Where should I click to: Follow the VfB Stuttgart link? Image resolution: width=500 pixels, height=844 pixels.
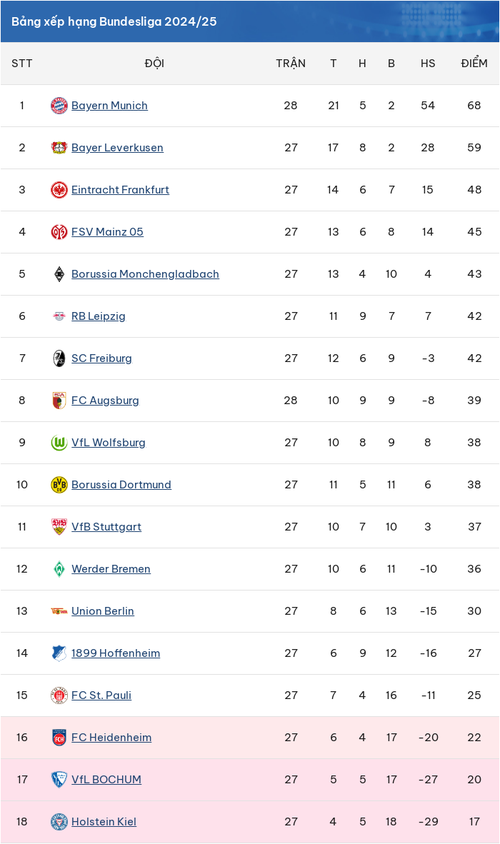(107, 526)
